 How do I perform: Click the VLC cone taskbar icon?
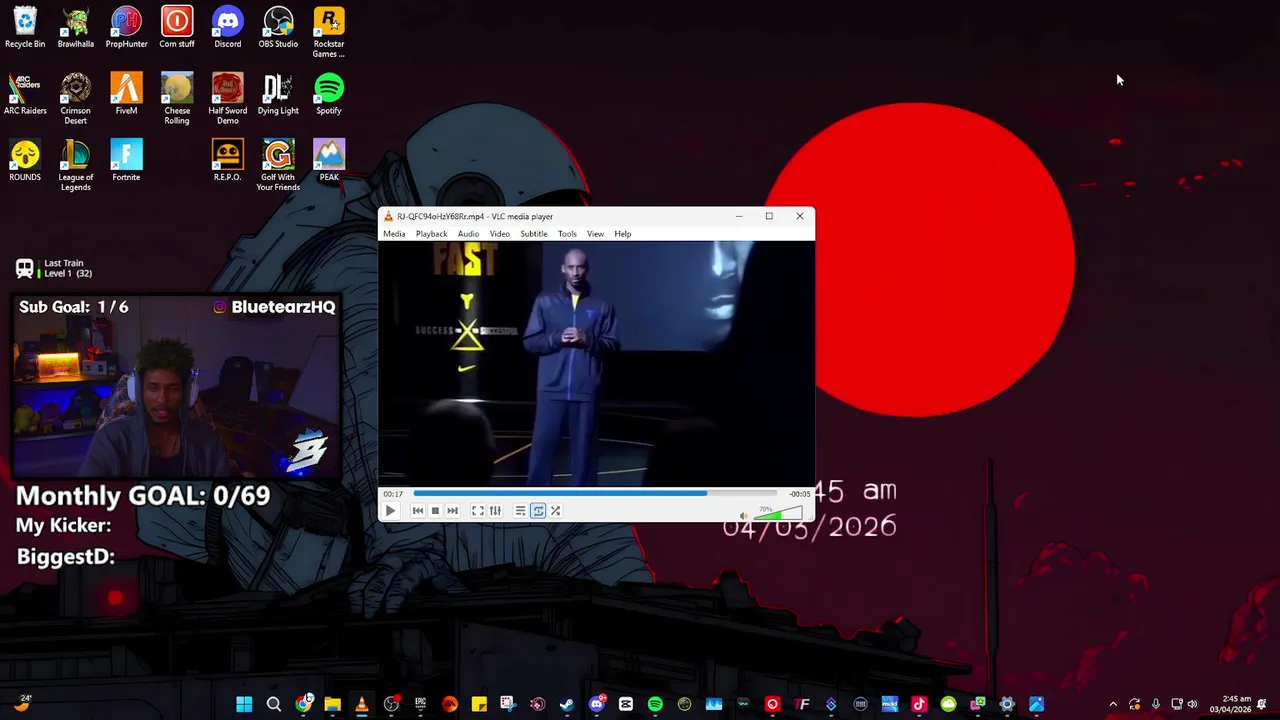pyautogui.click(x=361, y=705)
